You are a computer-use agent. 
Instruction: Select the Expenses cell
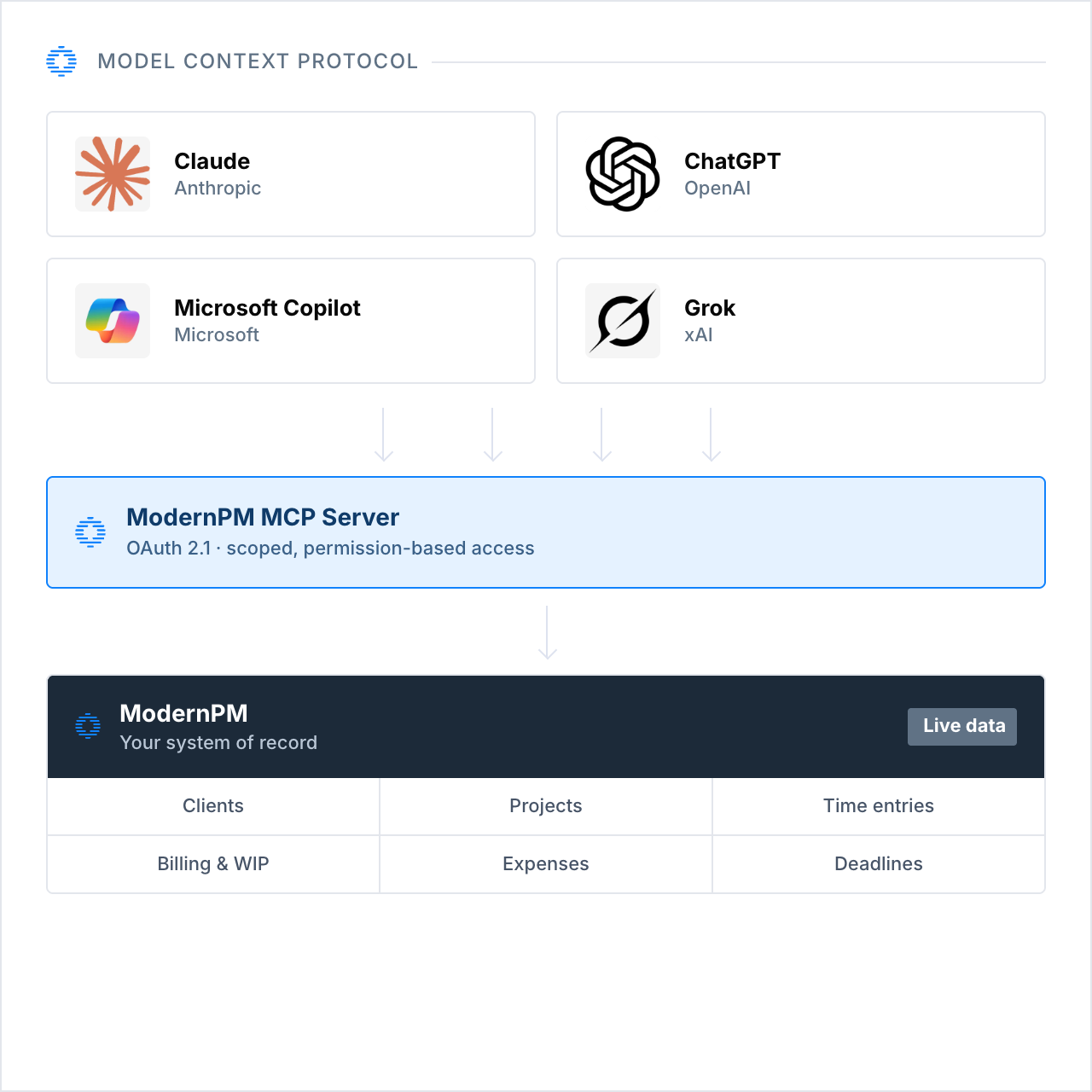(x=546, y=864)
